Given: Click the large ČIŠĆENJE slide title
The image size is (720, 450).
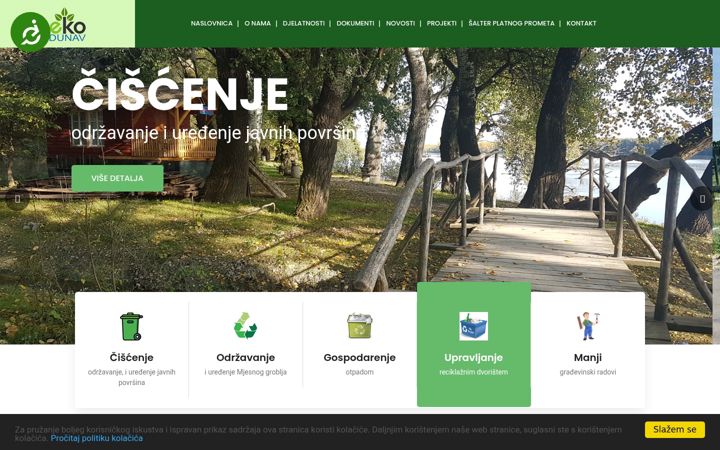Looking at the screenshot, I should (x=180, y=90).
